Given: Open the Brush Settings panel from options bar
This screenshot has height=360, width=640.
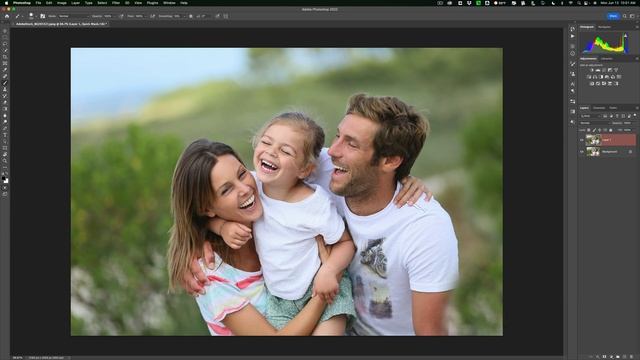Looking at the screenshot, I should click(x=43, y=16).
